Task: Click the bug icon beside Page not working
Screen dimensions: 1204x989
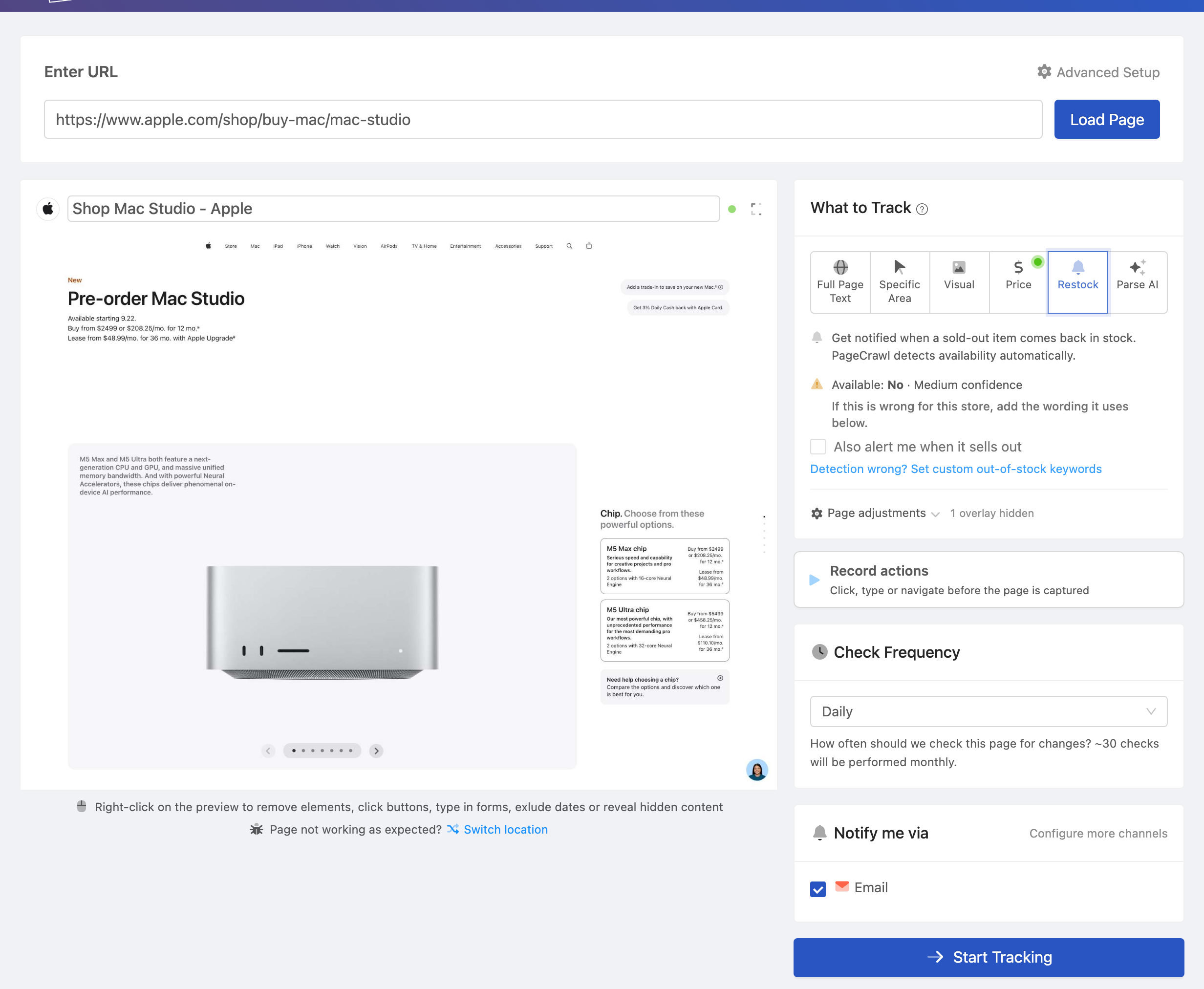Action: click(x=257, y=829)
